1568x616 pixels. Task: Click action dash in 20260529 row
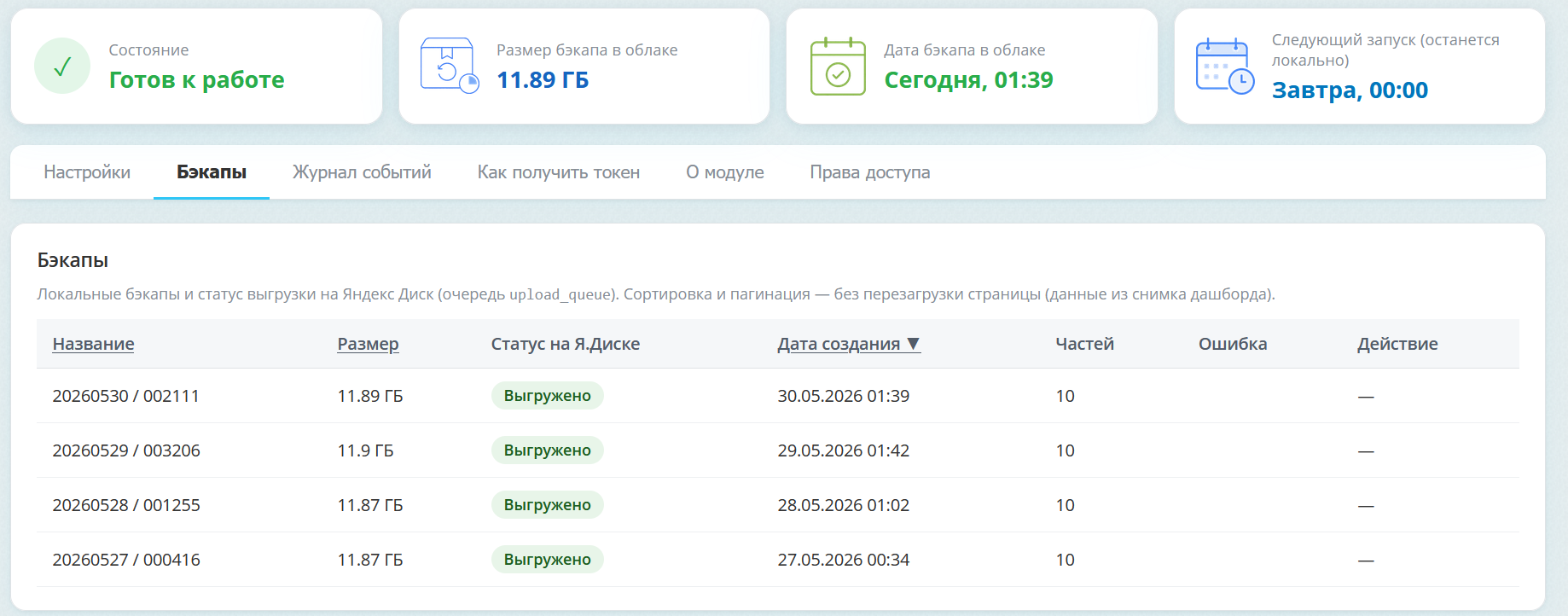coord(1366,451)
